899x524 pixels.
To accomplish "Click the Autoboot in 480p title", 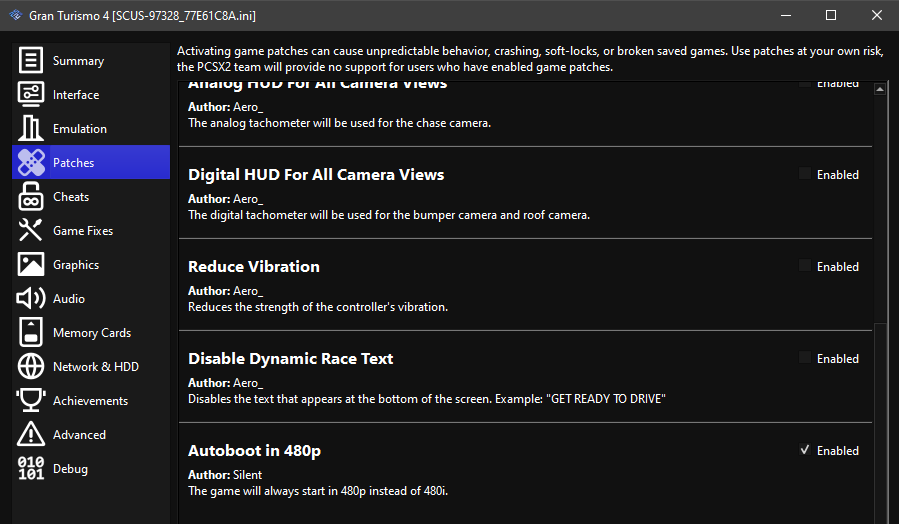I will pyautogui.click(x=255, y=451).
